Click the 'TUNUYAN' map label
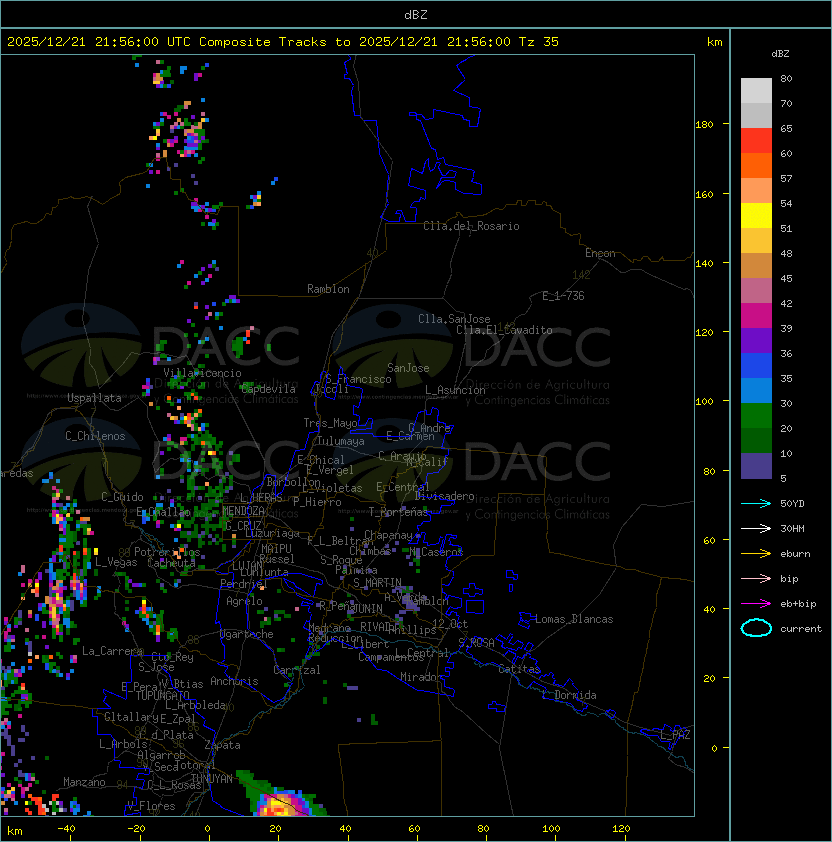Screen dimensions: 832x842 212,779
